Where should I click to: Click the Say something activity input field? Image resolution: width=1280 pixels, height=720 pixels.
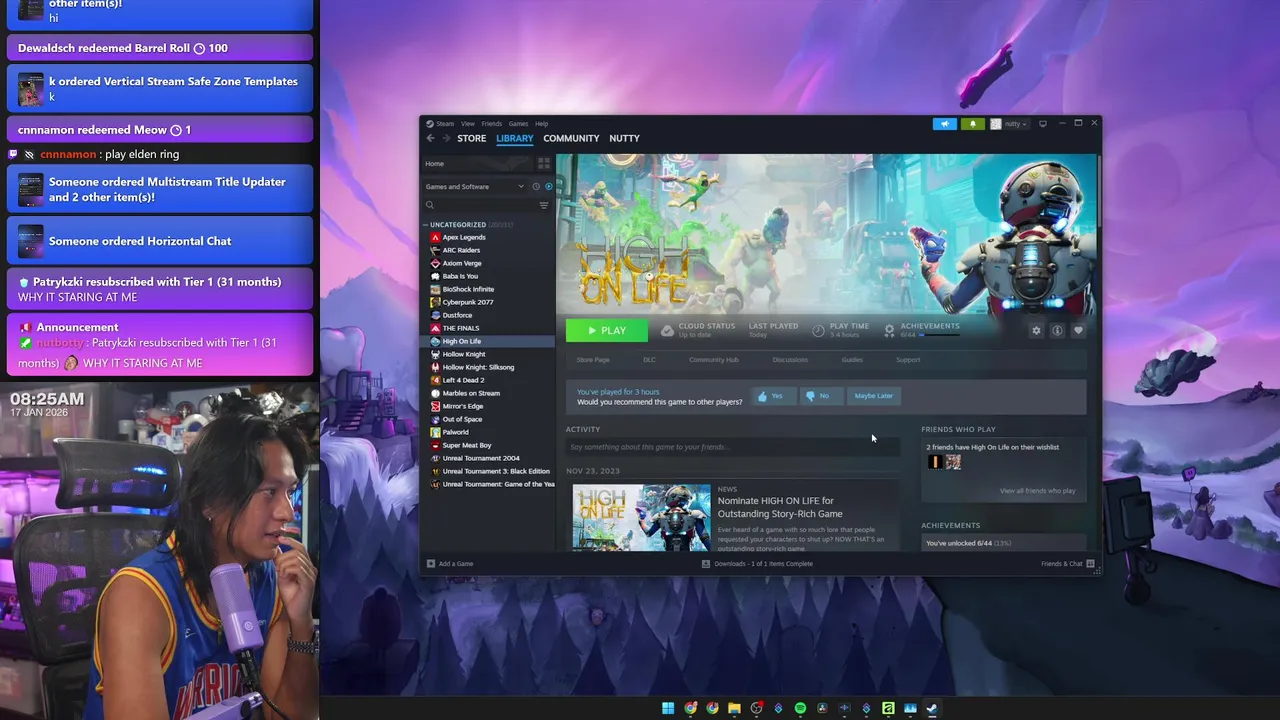pos(733,447)
